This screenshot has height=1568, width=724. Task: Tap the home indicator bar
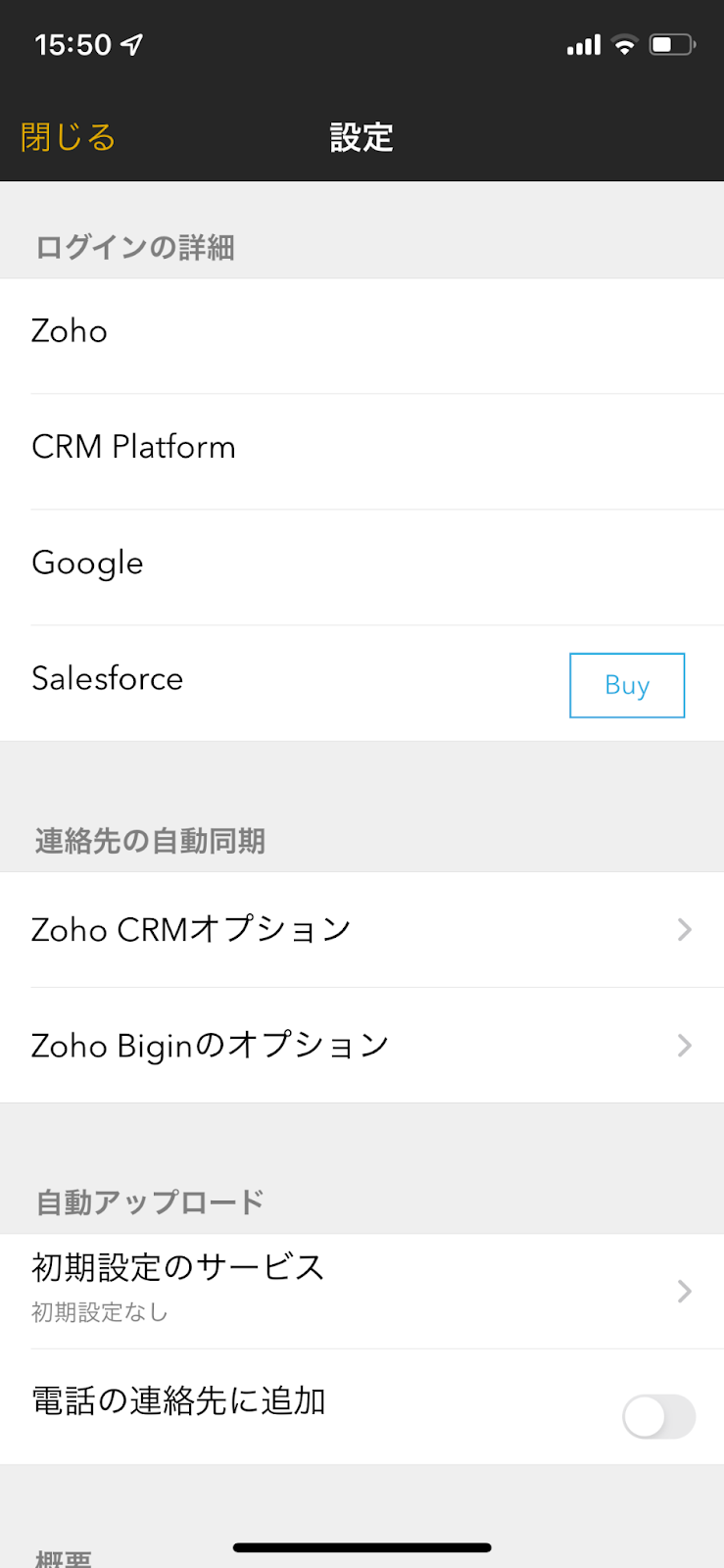click(362, 1547)
